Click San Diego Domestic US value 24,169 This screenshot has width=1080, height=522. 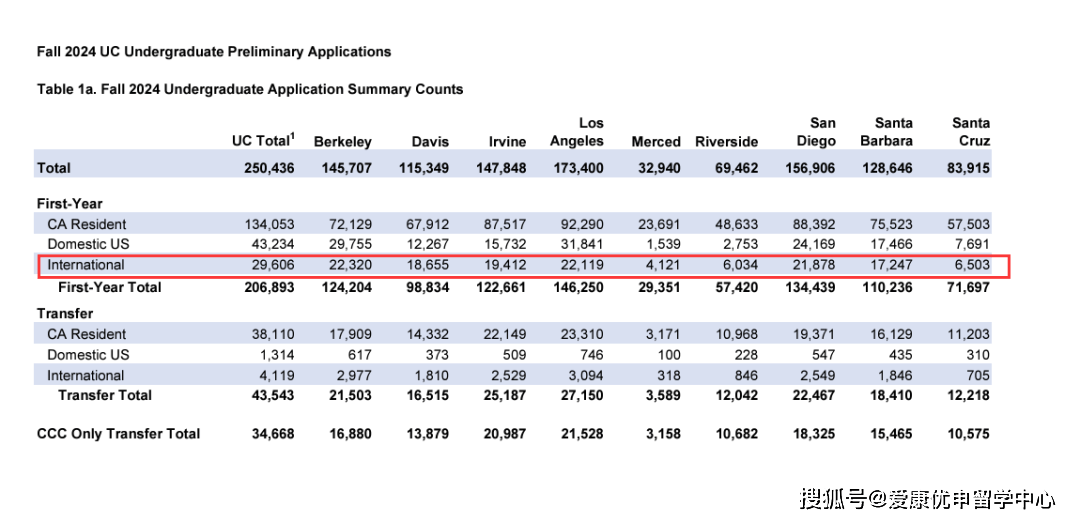815,244
